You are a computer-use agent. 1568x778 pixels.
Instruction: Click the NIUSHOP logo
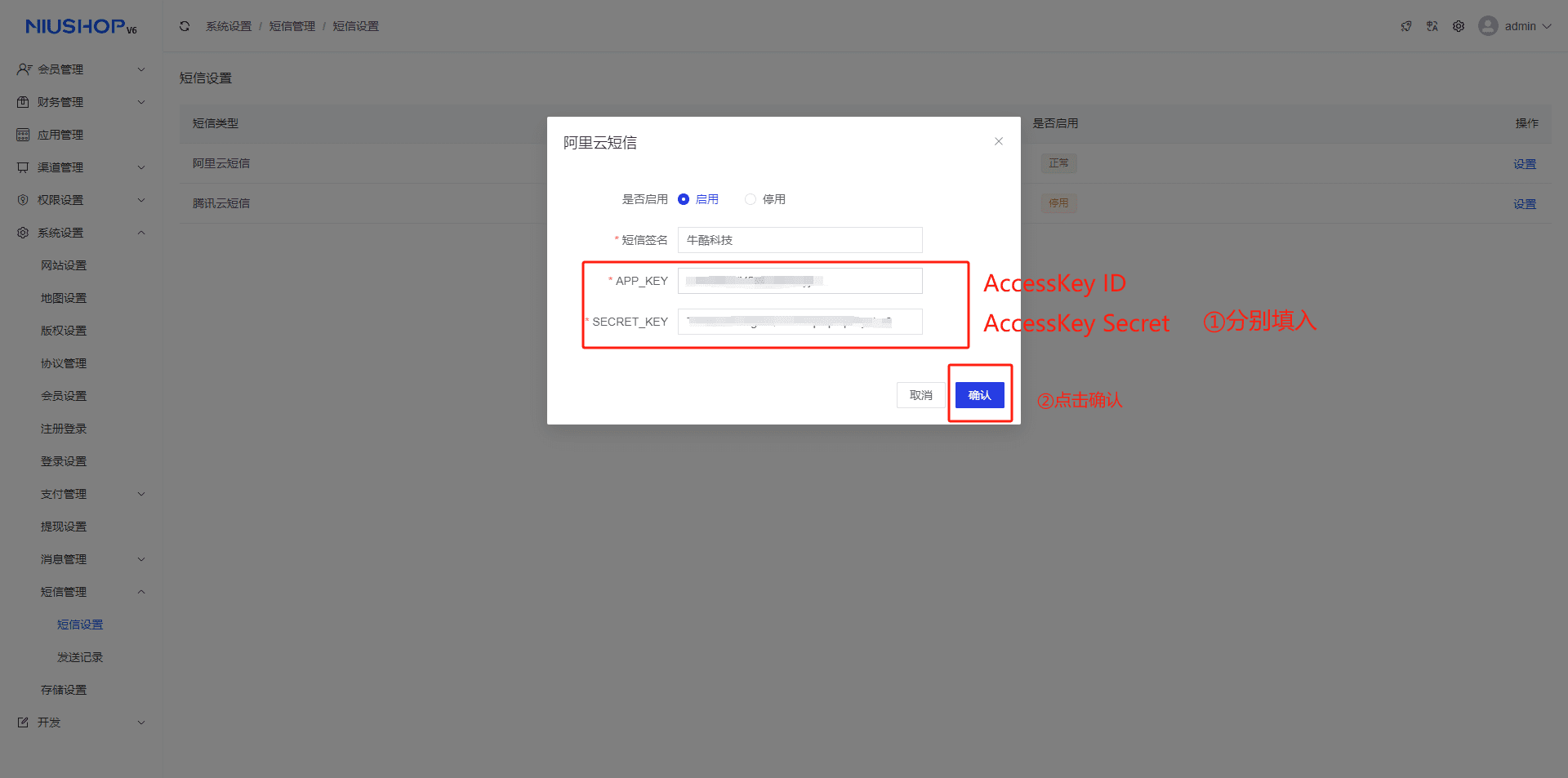tap(81, 27)
